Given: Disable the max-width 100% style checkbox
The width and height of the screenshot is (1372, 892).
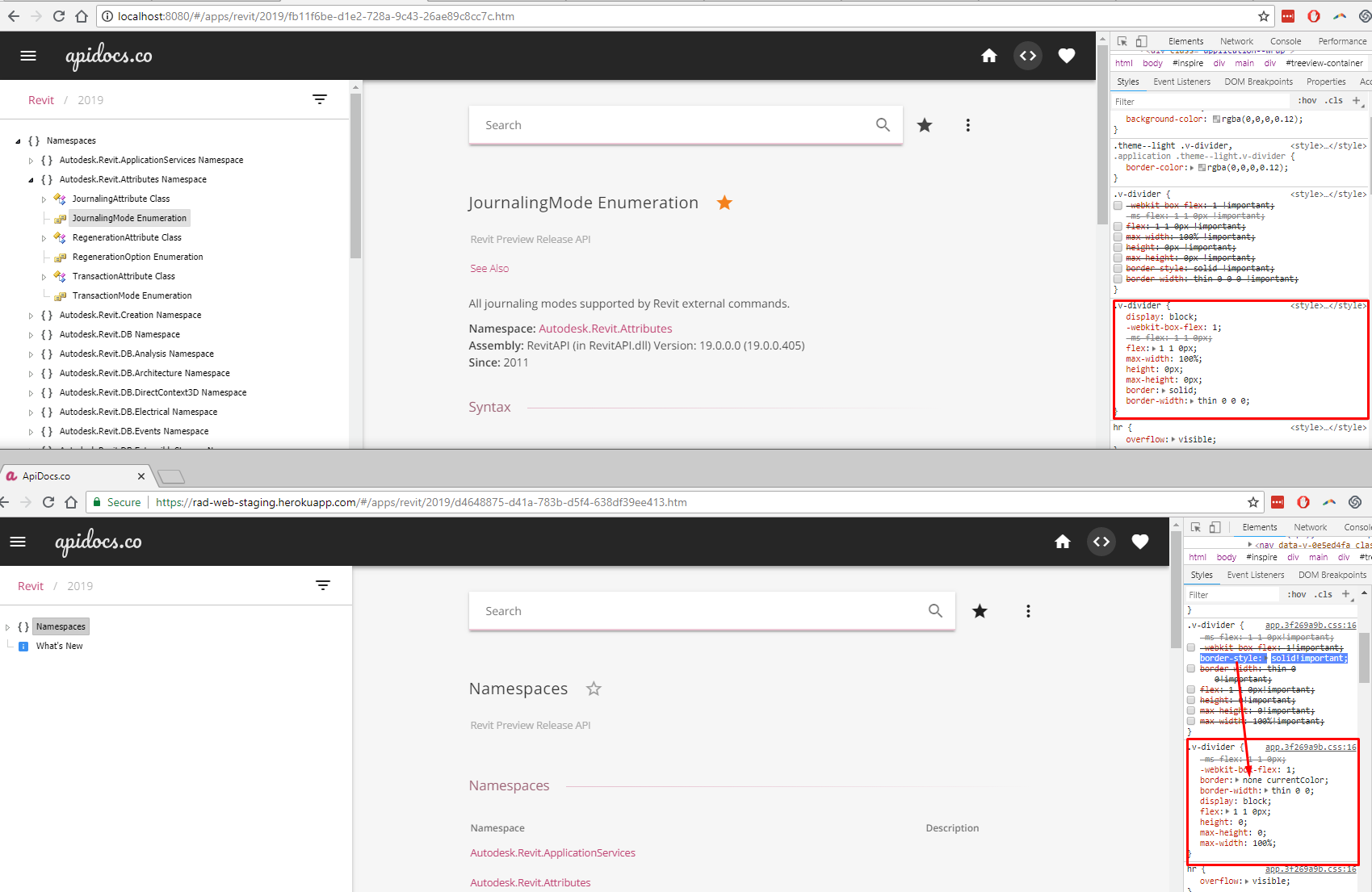Looking at the screenshot, I should [1118, 237].
